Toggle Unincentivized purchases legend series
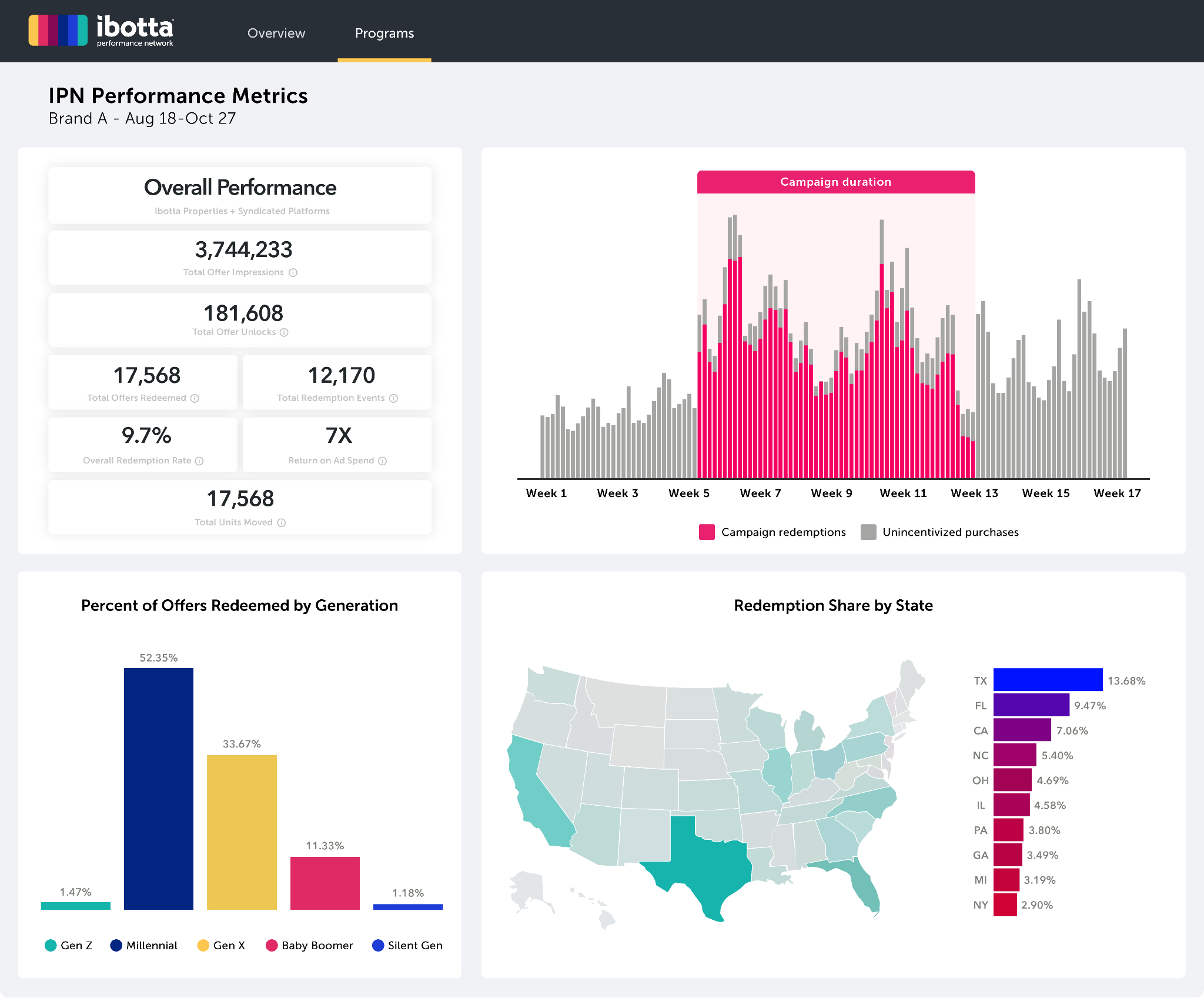The image size is (1204, 998). [939, 532]
